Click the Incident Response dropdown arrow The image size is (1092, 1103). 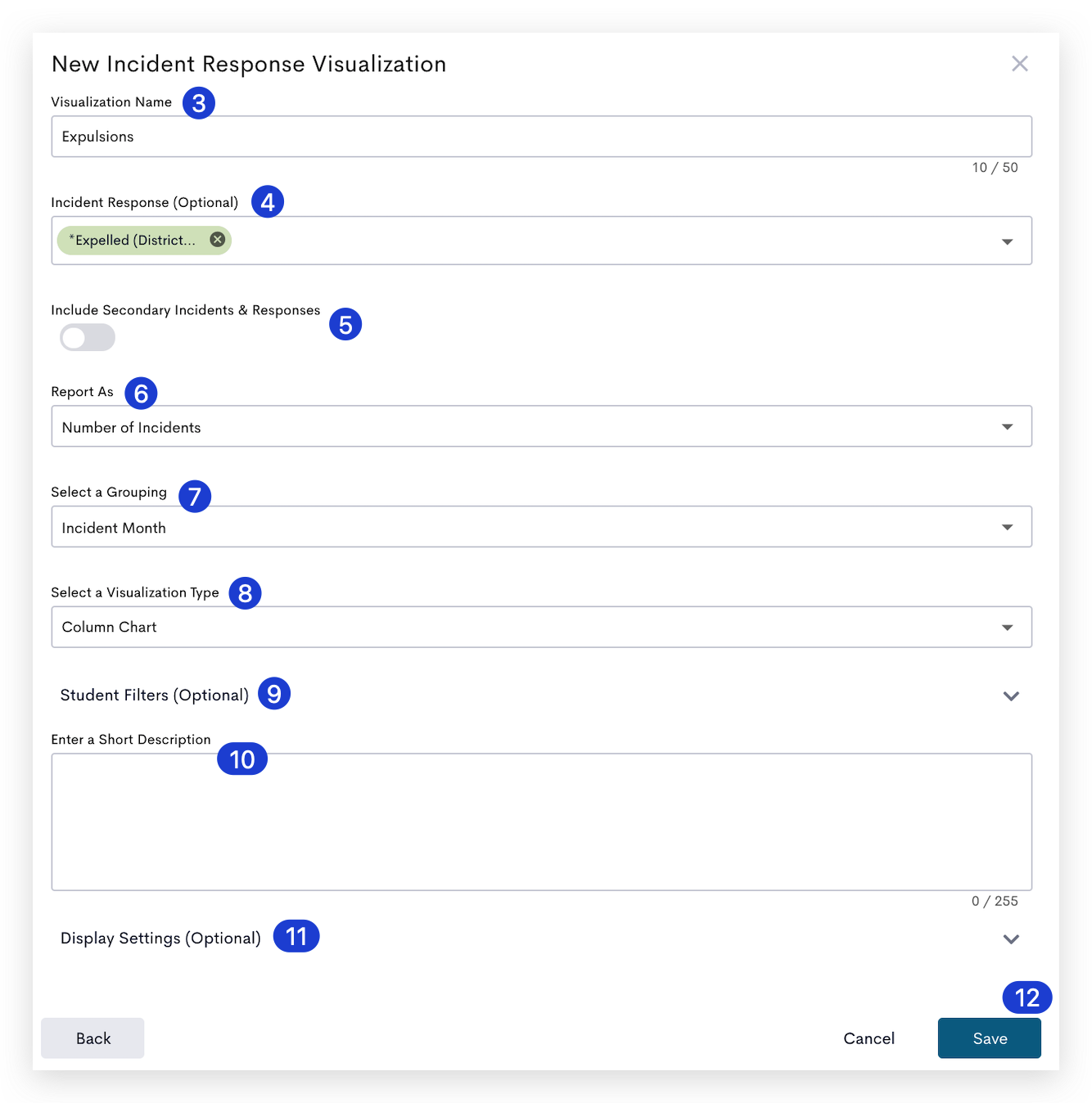pyautogui.click(x=1007, y=241)
